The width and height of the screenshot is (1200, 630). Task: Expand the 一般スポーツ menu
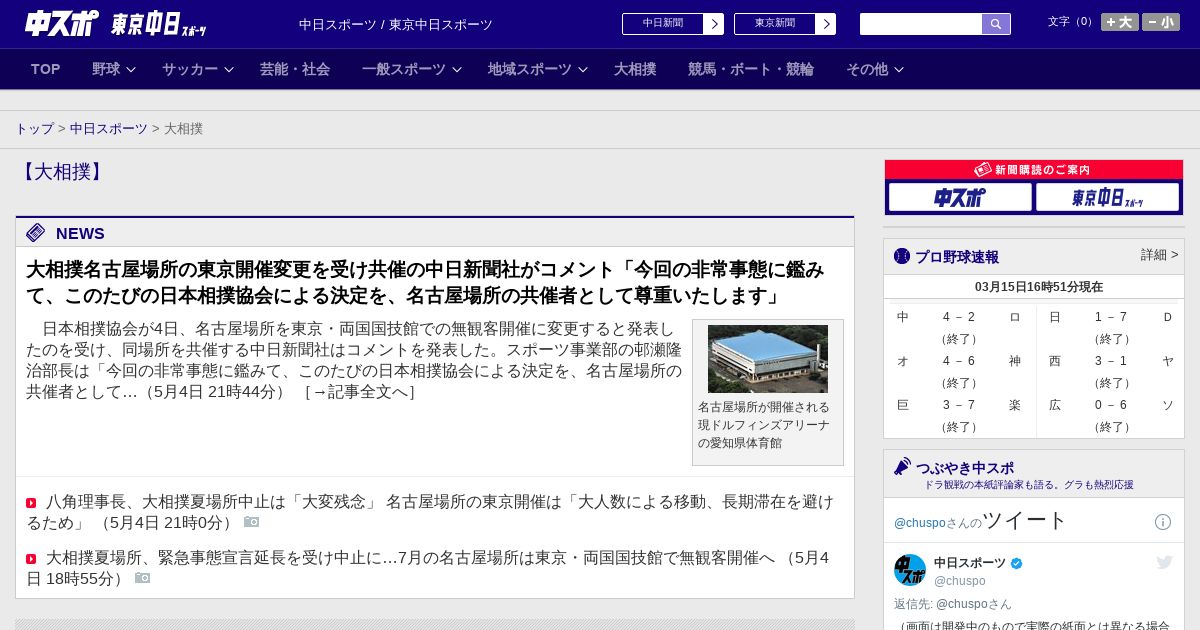click(x=412, y=69)
